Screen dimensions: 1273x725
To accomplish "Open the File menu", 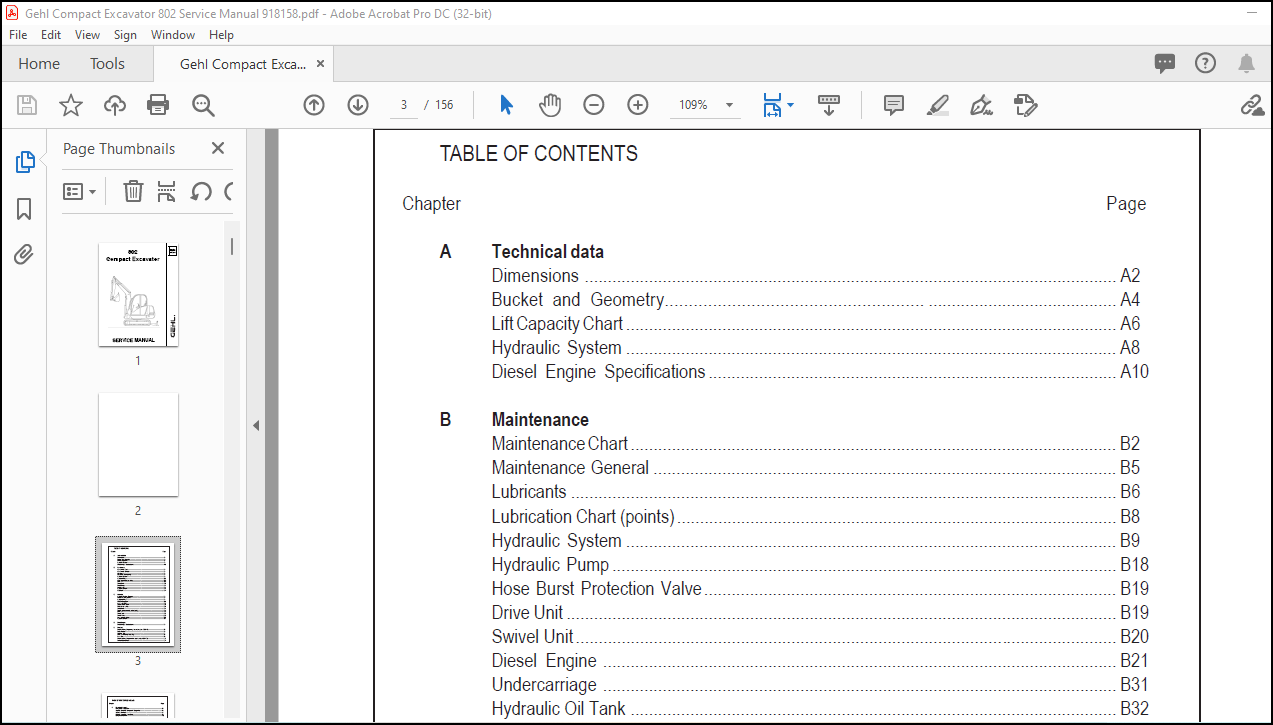I will pos(18,34).
